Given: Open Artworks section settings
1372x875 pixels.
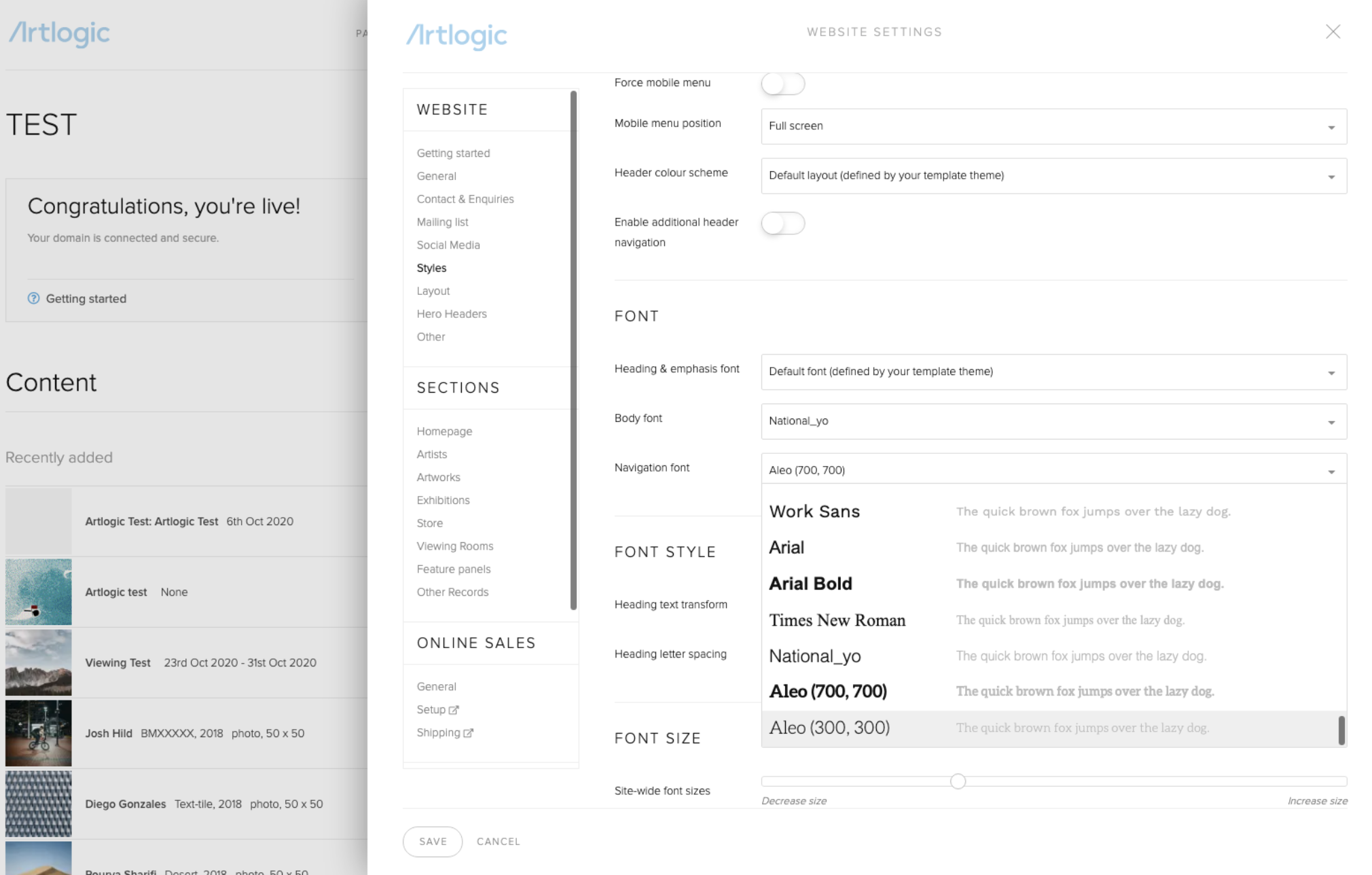Looking at the screenshot, I should pyautogui.click(x=438, y=478).
